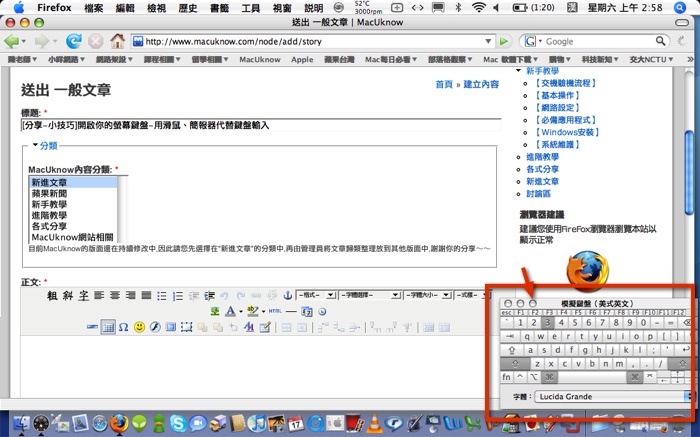Image resolution: width=700 pixels, height=437 pixels.
Task: Align text left in the editor toolbar
Action: (99, 295)
